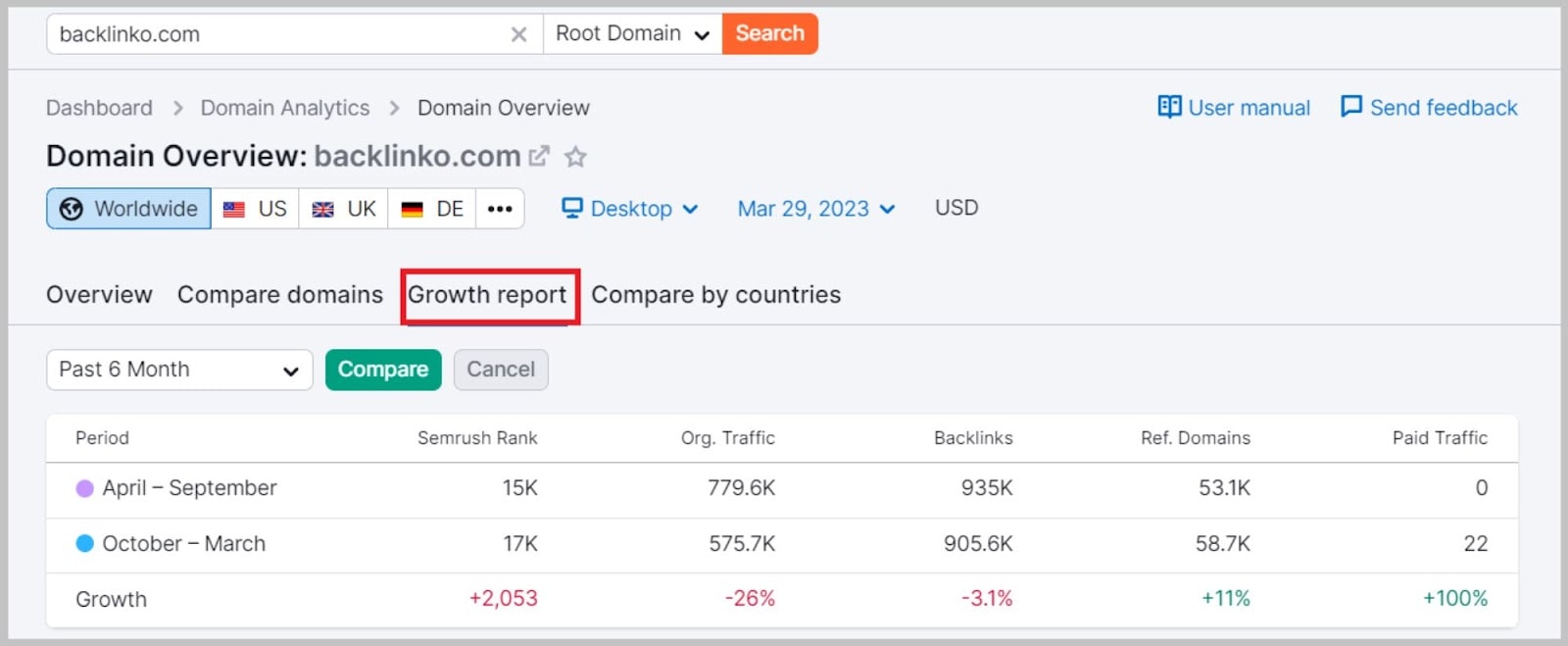Click the Domain Overview: backlinko.com heading

283,156
